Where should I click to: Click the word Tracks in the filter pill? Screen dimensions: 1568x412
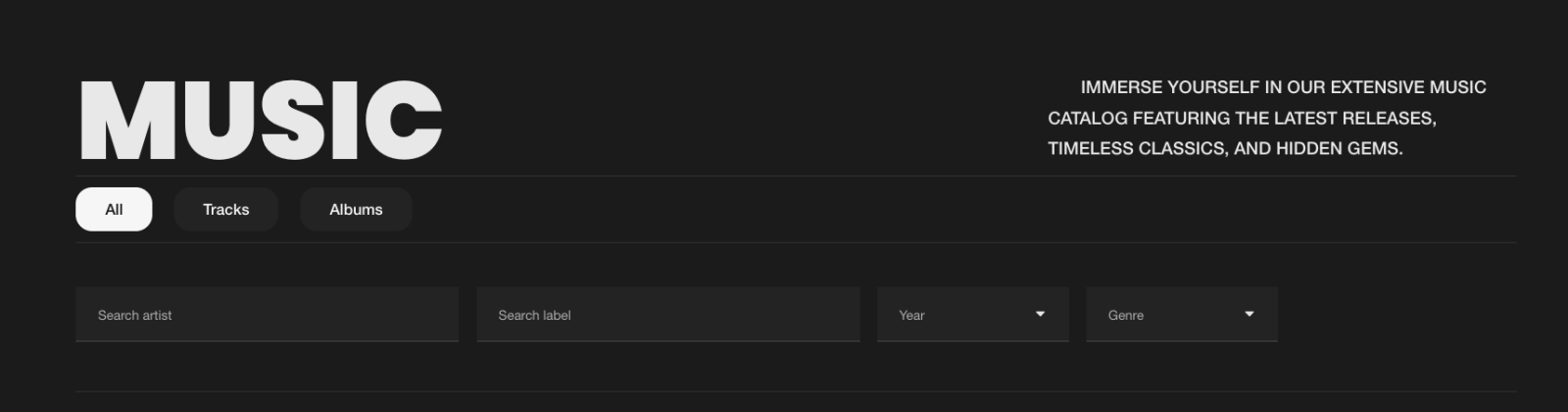tap(226, 209)
